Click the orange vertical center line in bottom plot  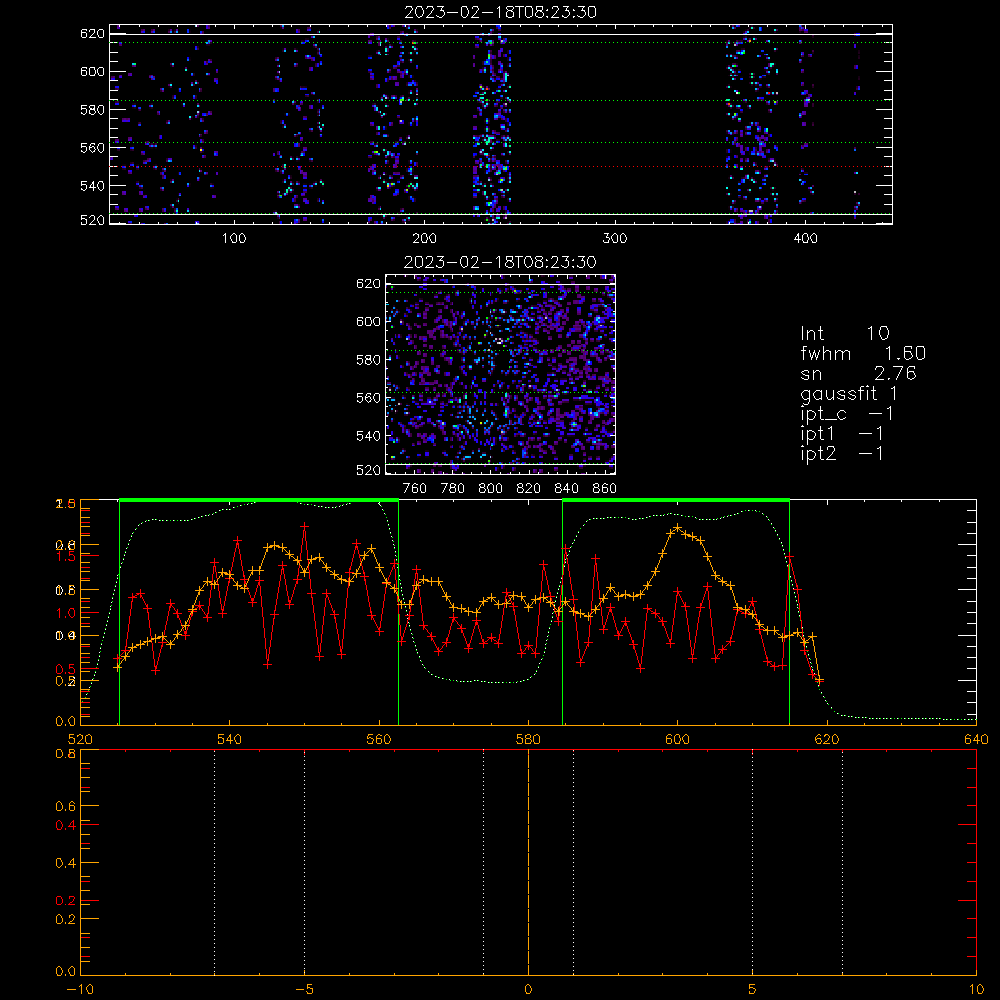[x=528, y=861]
